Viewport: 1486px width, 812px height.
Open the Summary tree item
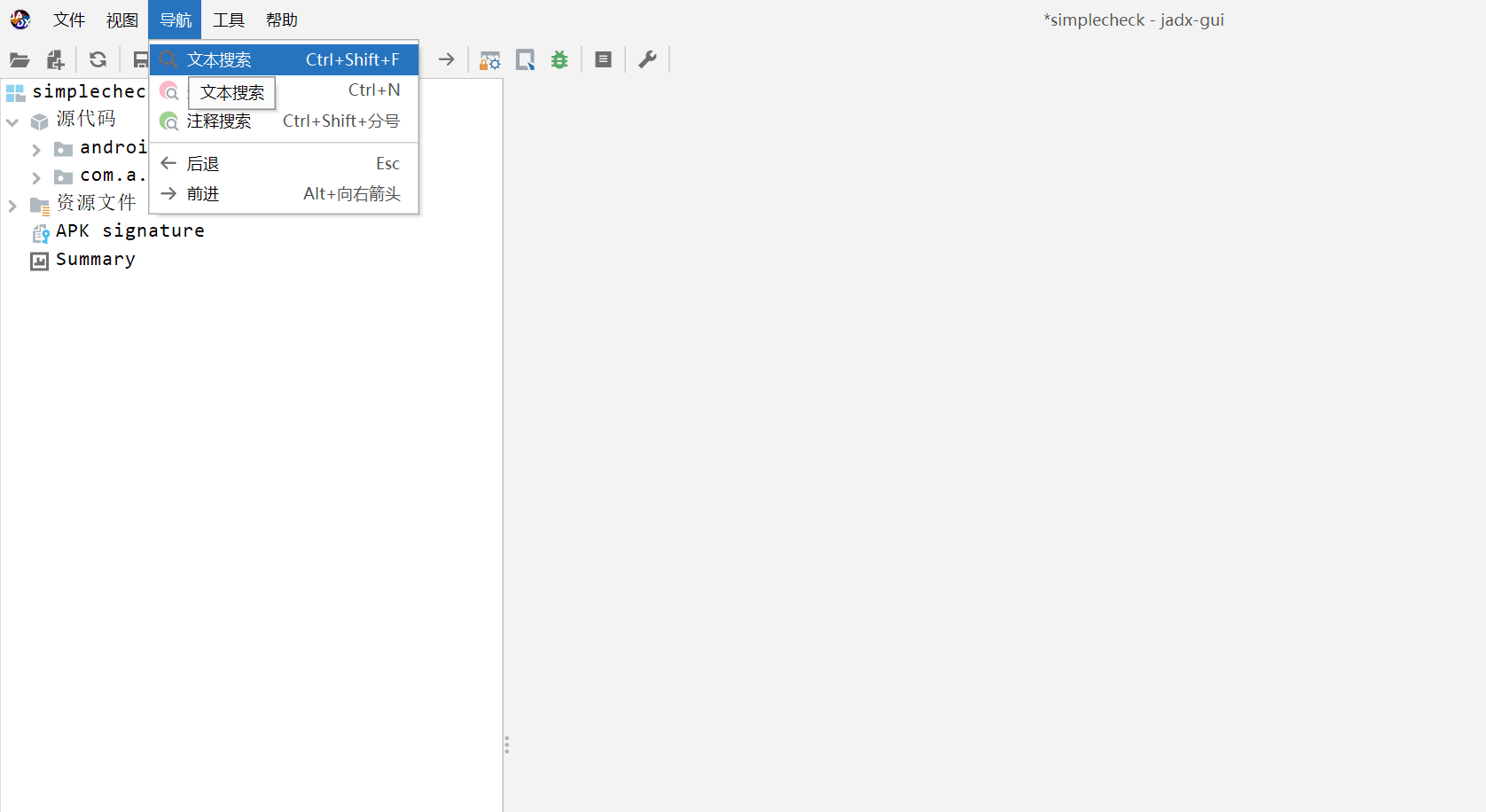click(96, 259)
